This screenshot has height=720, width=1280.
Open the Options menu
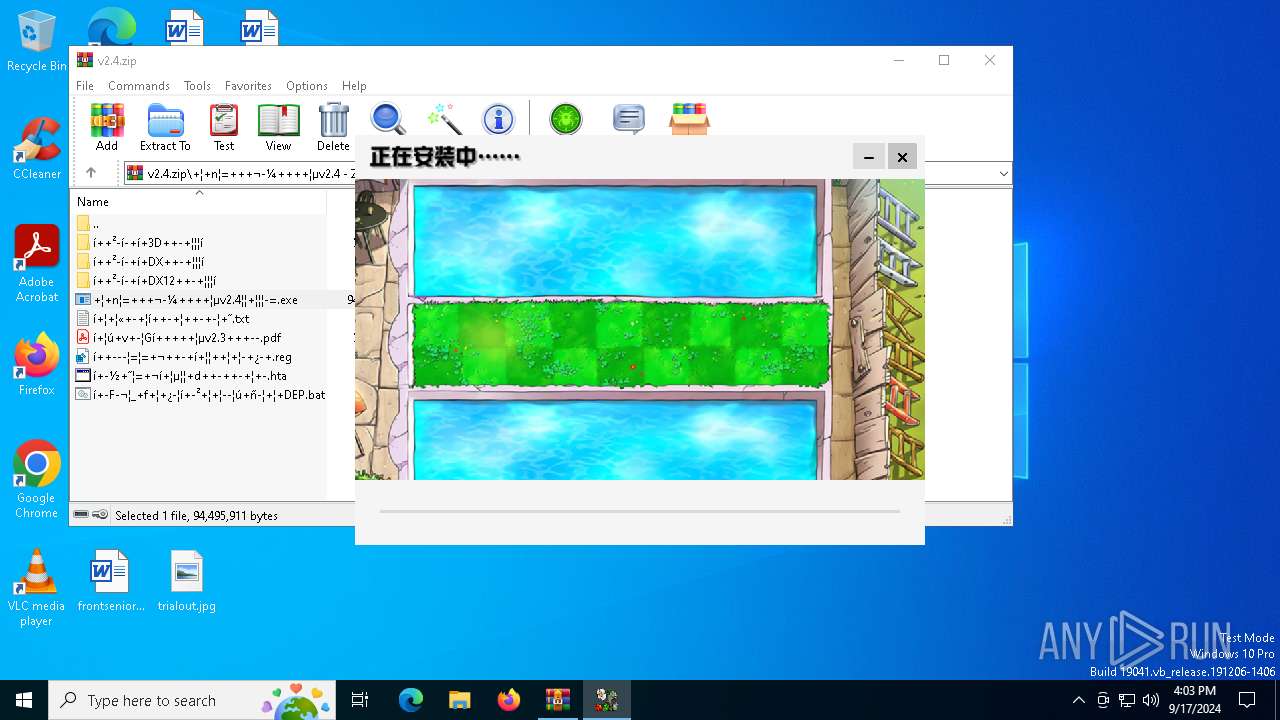(307, 86)
